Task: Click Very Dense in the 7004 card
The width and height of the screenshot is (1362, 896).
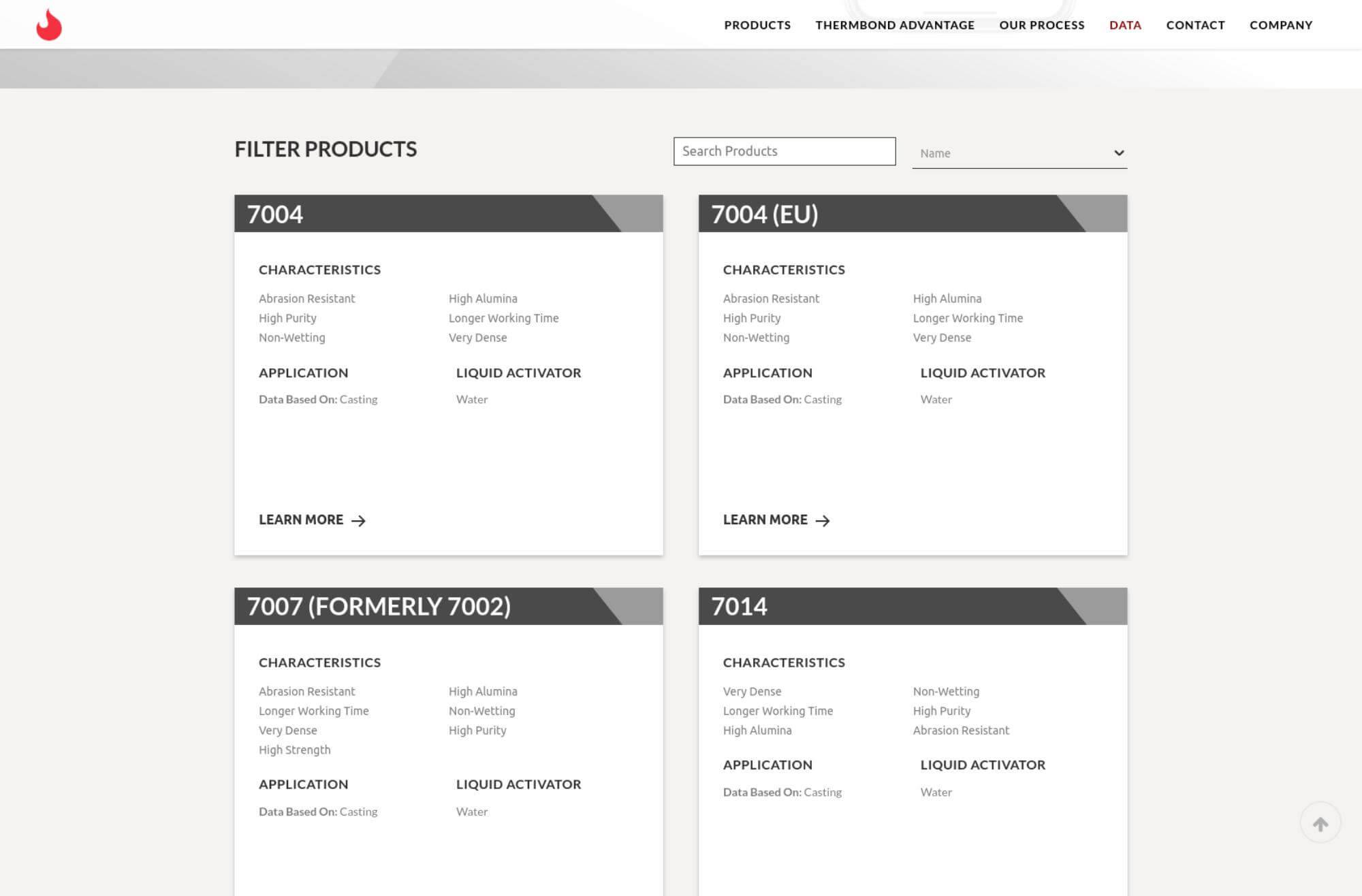Action: tap(477, 338)
